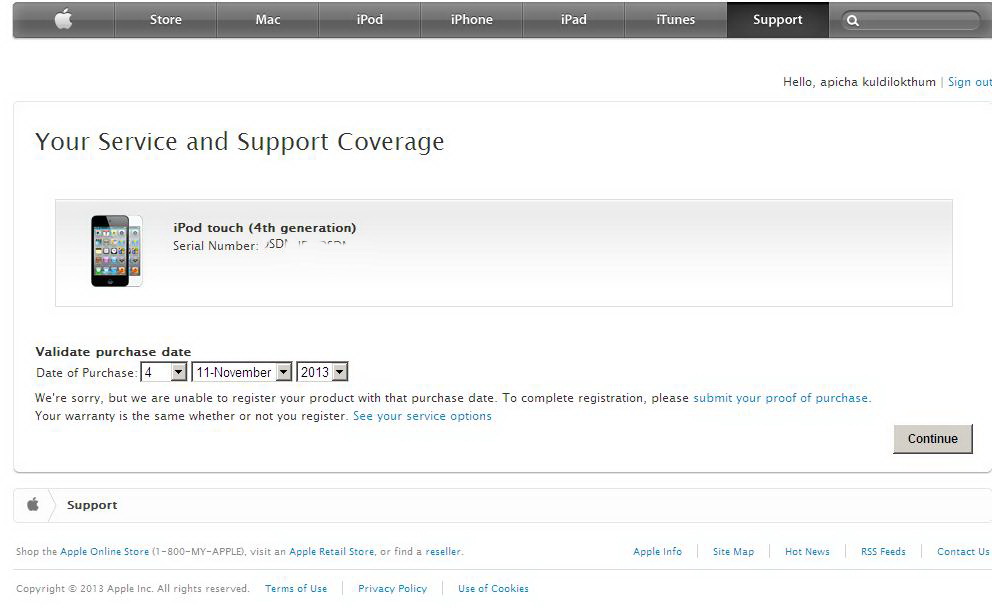Click the 'Serial Number:' label text
The width and height of the screenshot is (992, 616).
coord(215,245)
